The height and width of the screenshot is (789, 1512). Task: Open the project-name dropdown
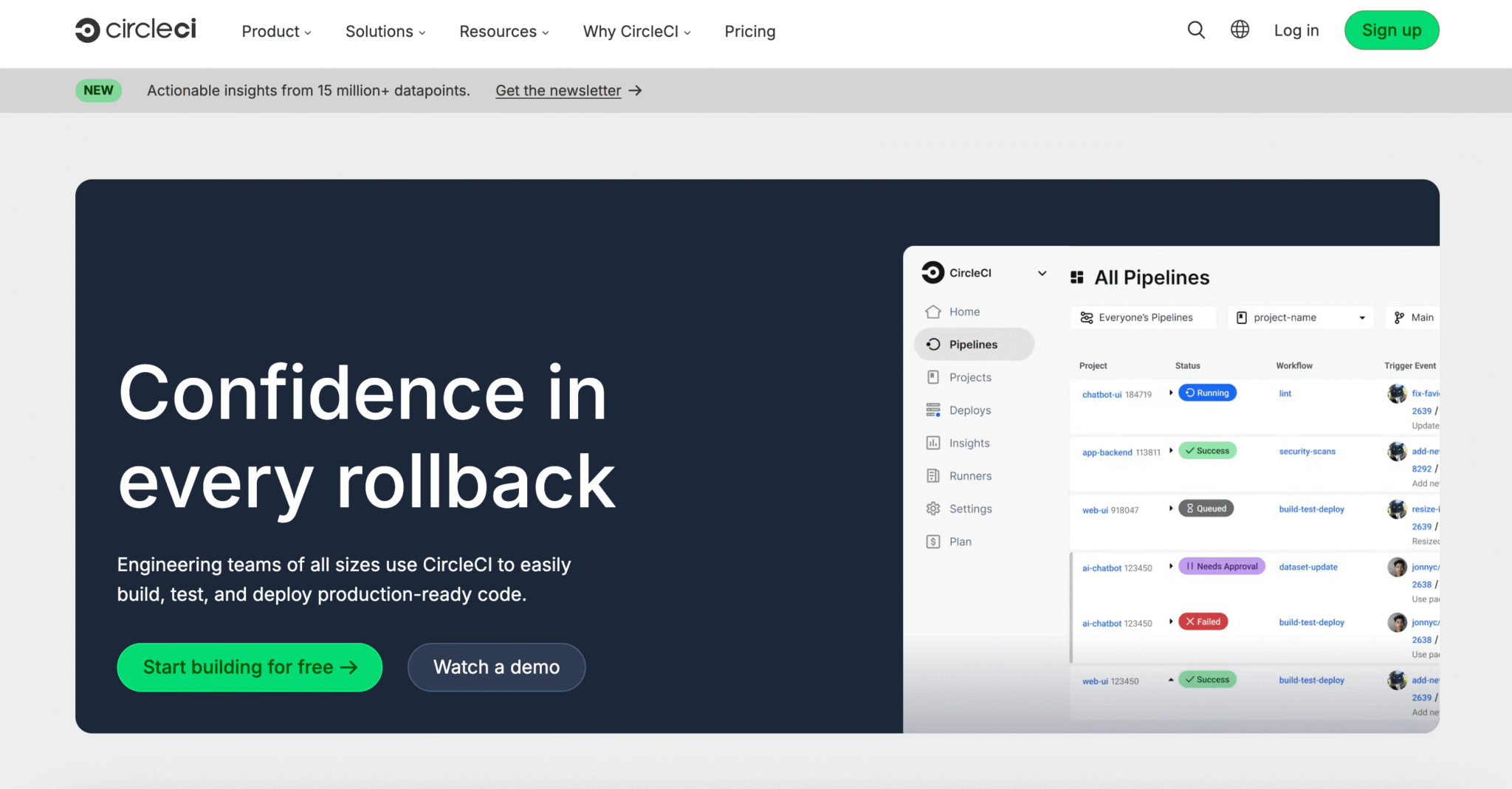click(x=1301, y=317)
